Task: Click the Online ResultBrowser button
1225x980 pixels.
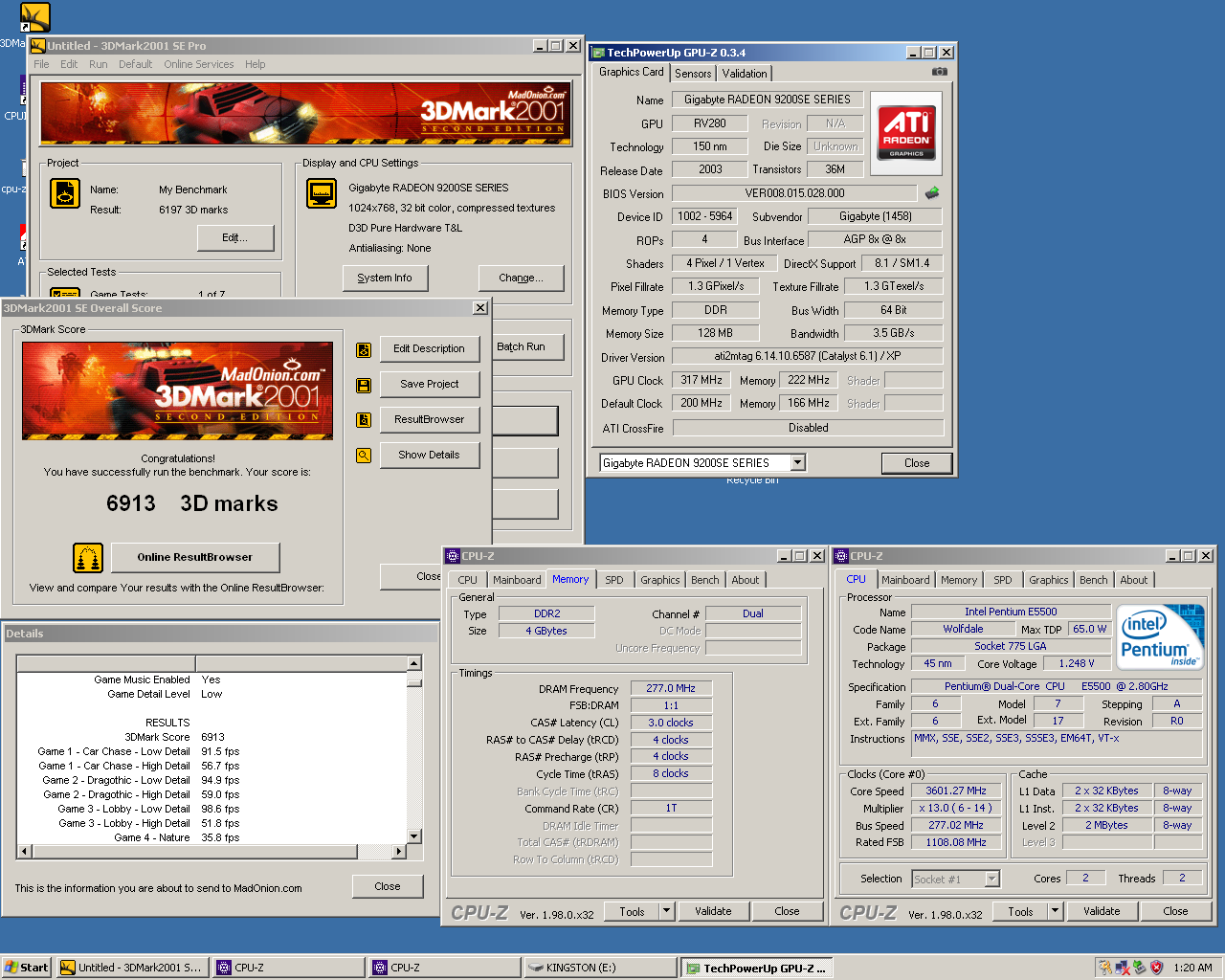Action: [195, 557]
